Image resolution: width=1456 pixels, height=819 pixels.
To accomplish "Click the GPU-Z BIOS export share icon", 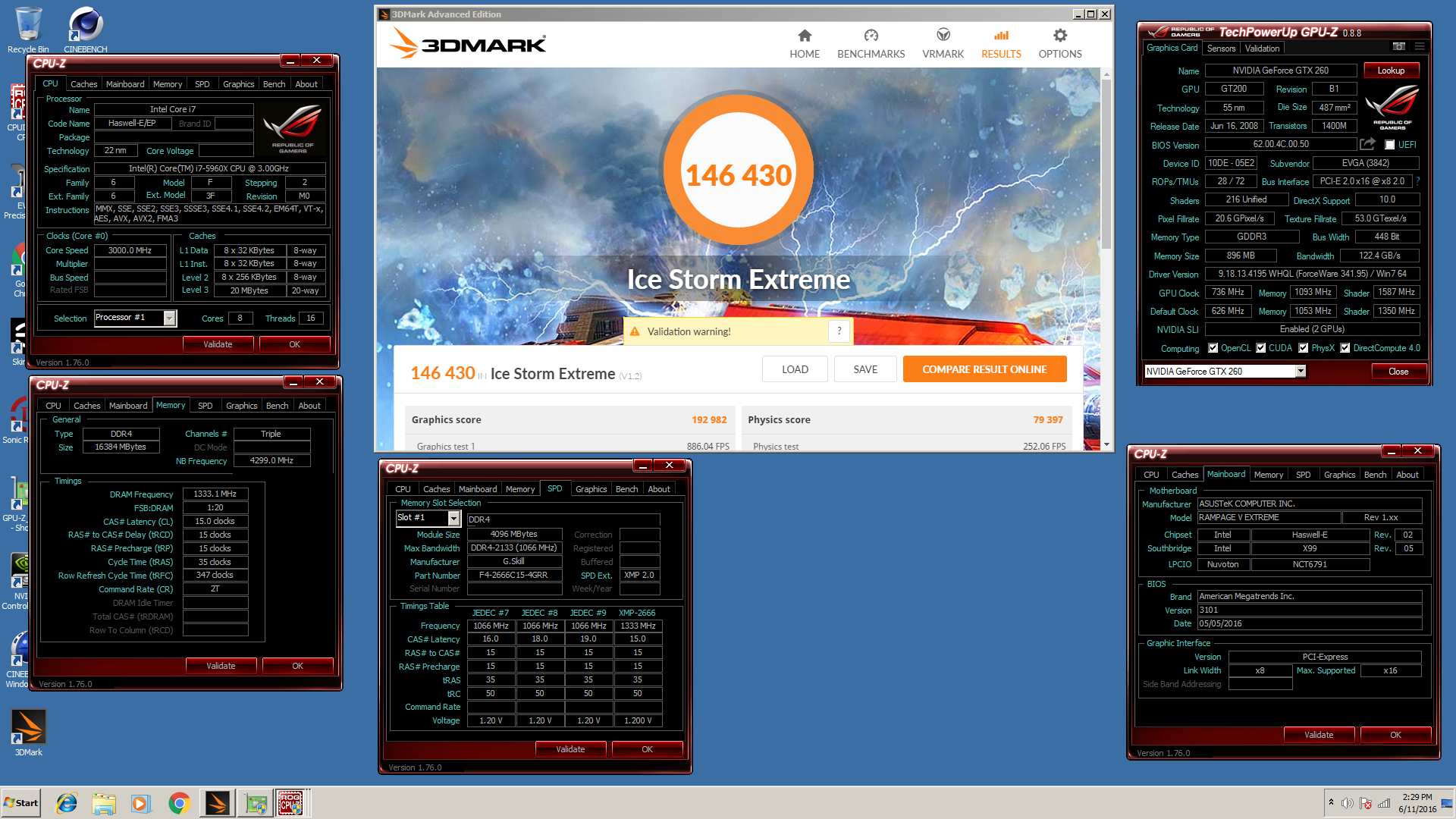I will [x=1367, y=144].
